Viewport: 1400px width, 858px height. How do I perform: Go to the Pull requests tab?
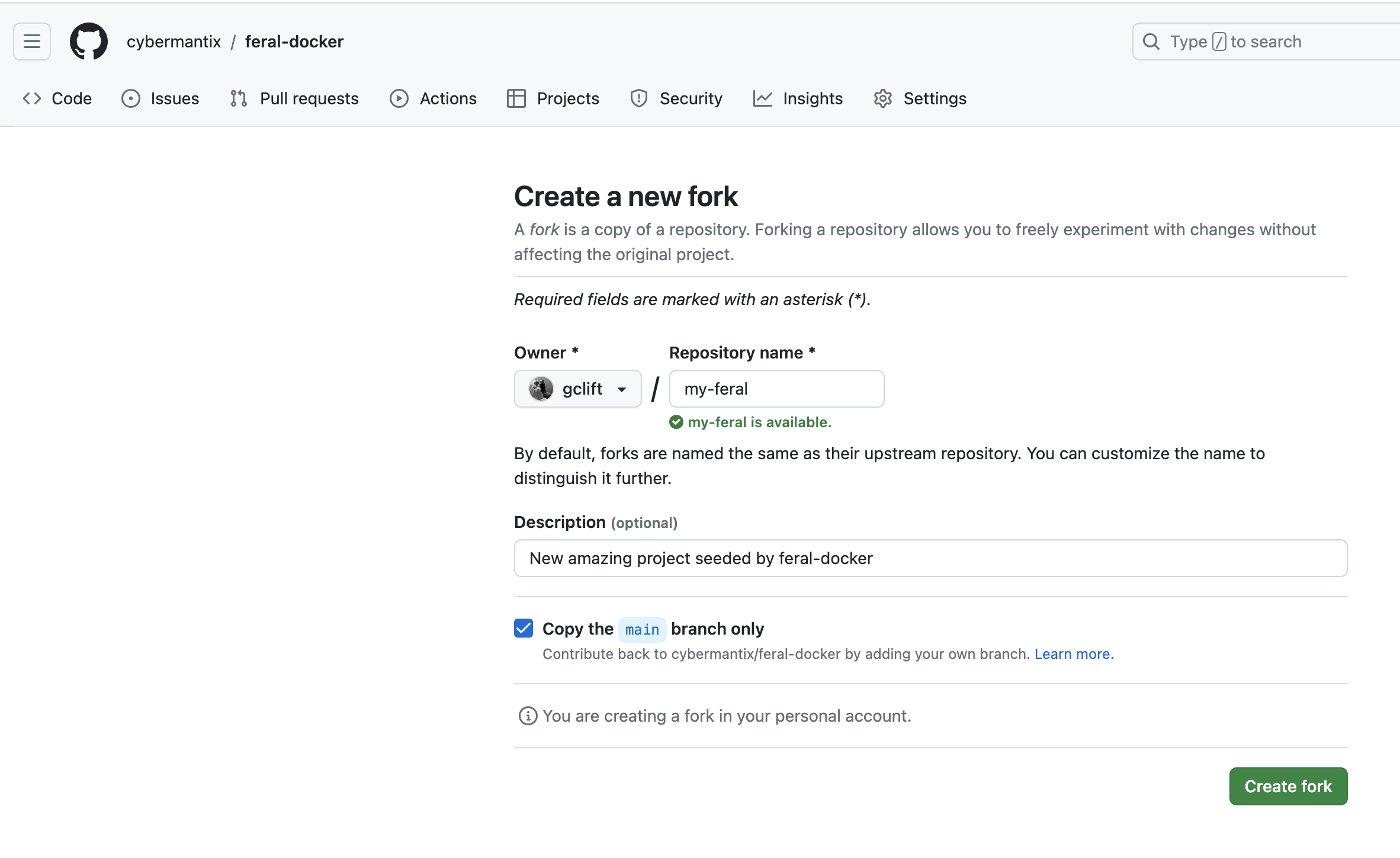tap(294, 98)
